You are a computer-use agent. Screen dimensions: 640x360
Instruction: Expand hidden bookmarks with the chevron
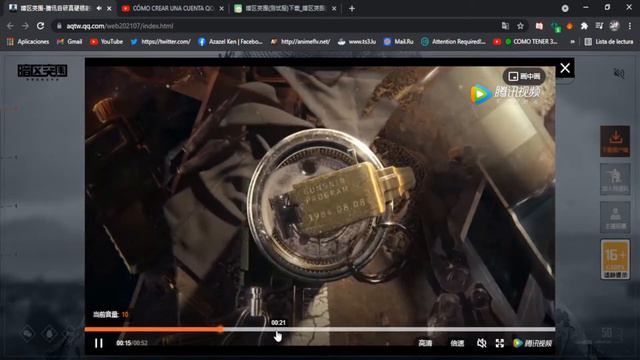coord(572,42)
